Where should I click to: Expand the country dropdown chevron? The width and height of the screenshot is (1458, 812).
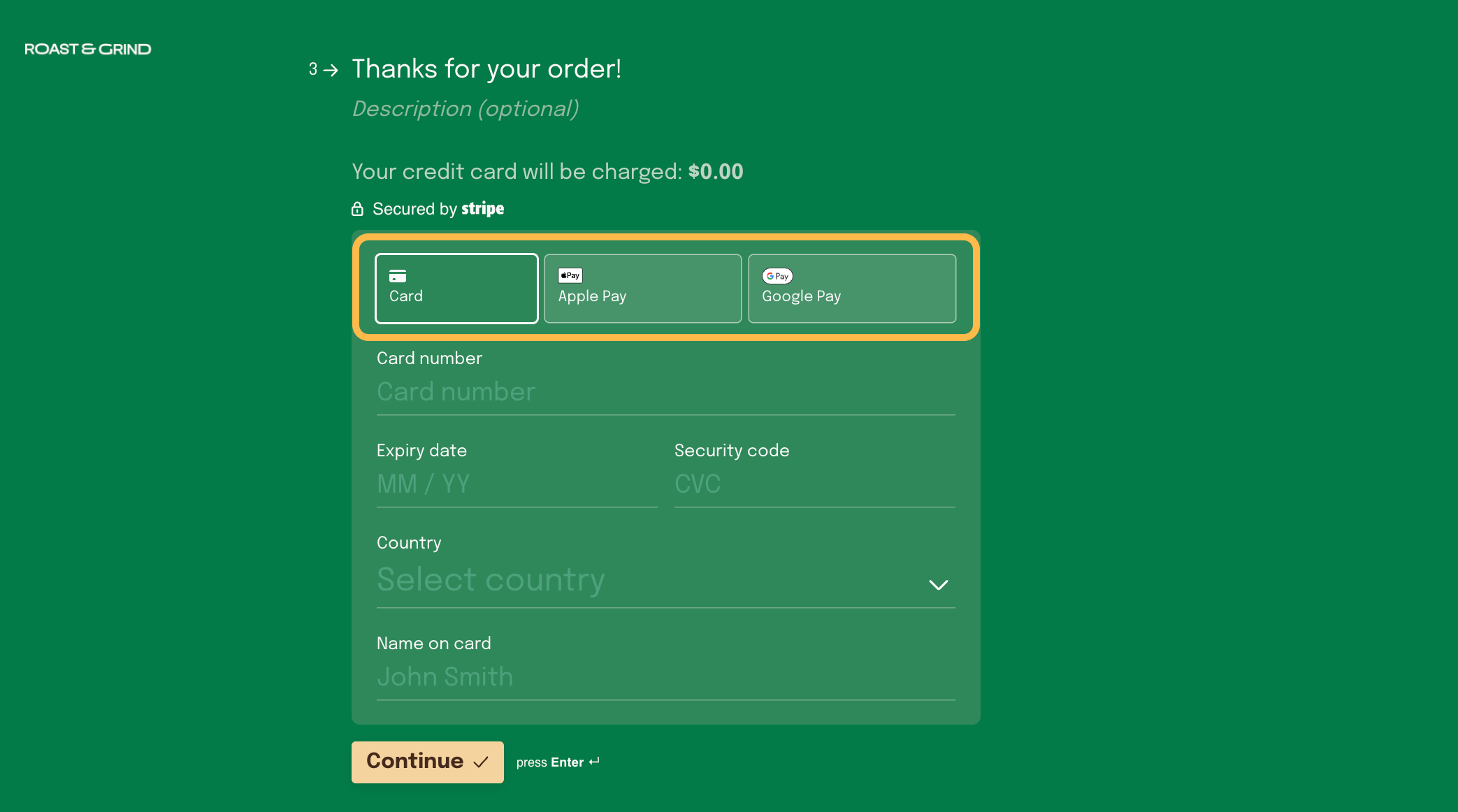coord(938,584)
